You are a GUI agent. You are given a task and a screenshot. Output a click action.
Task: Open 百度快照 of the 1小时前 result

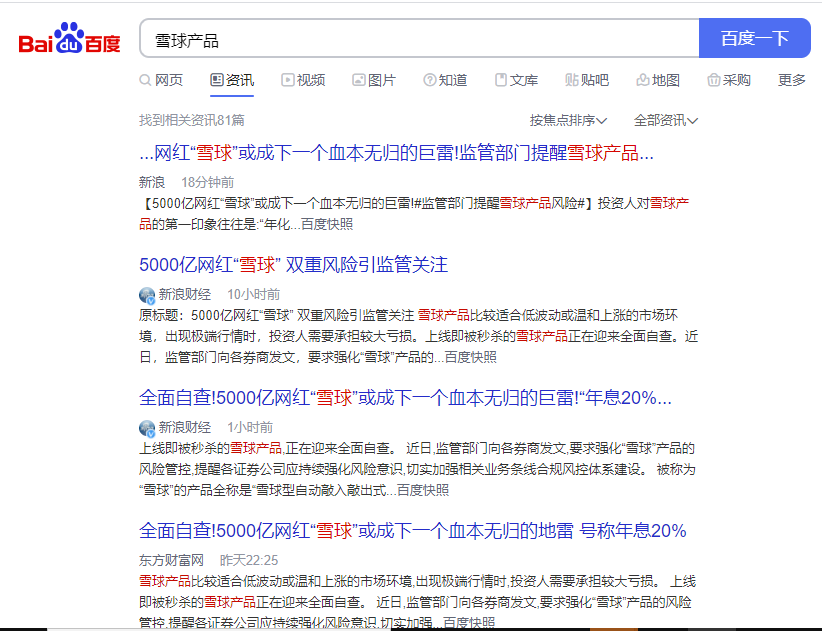point(423,491)
